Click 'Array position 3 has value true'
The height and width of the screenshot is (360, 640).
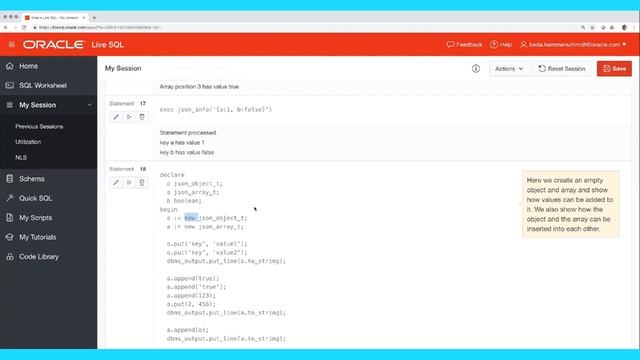[x=199, y=87]
